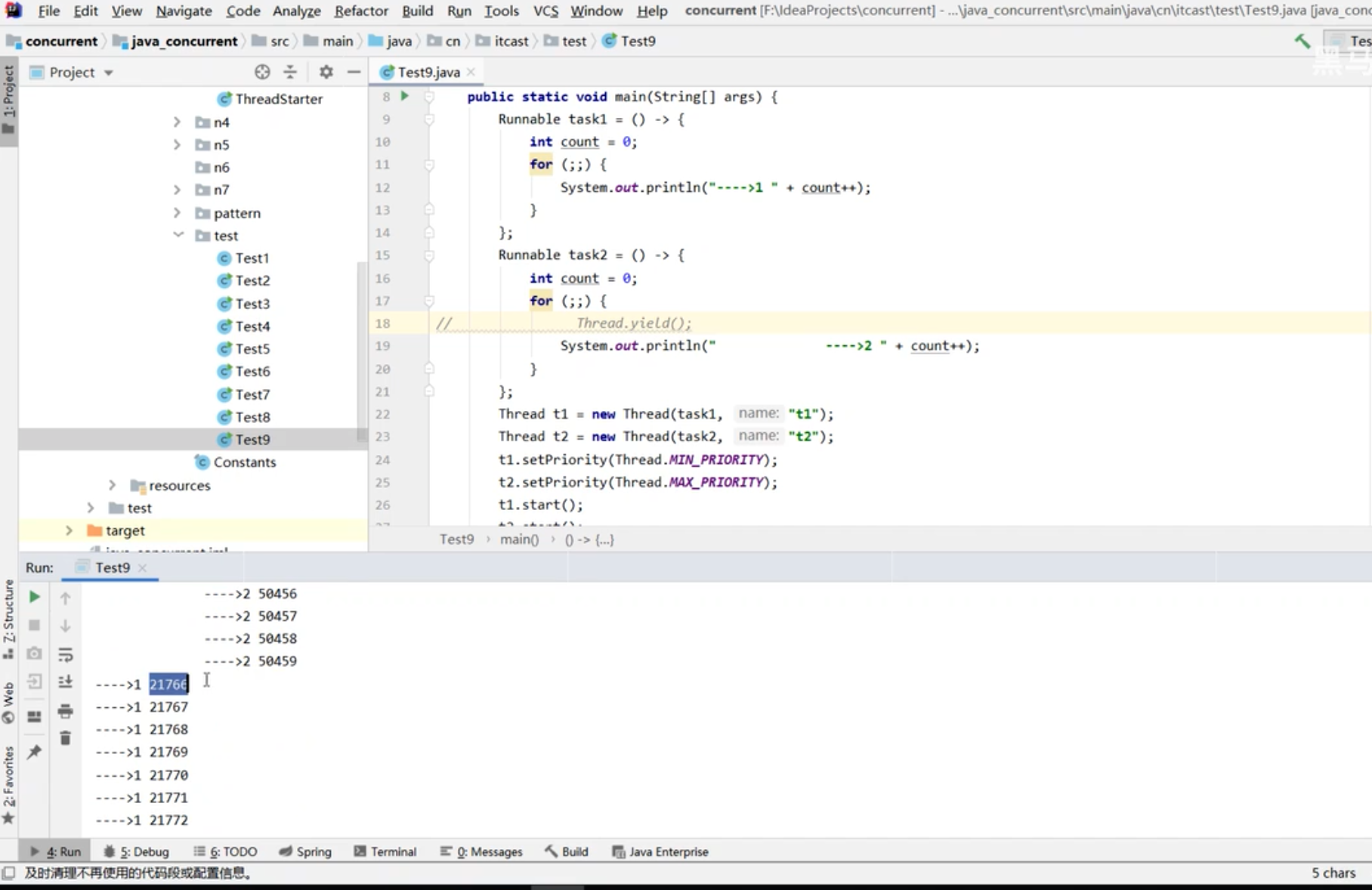The height and width of the screenshot is (890, 1372).
Task: Toggle tool window bars at status bar corner
Action: click(8, 873)
